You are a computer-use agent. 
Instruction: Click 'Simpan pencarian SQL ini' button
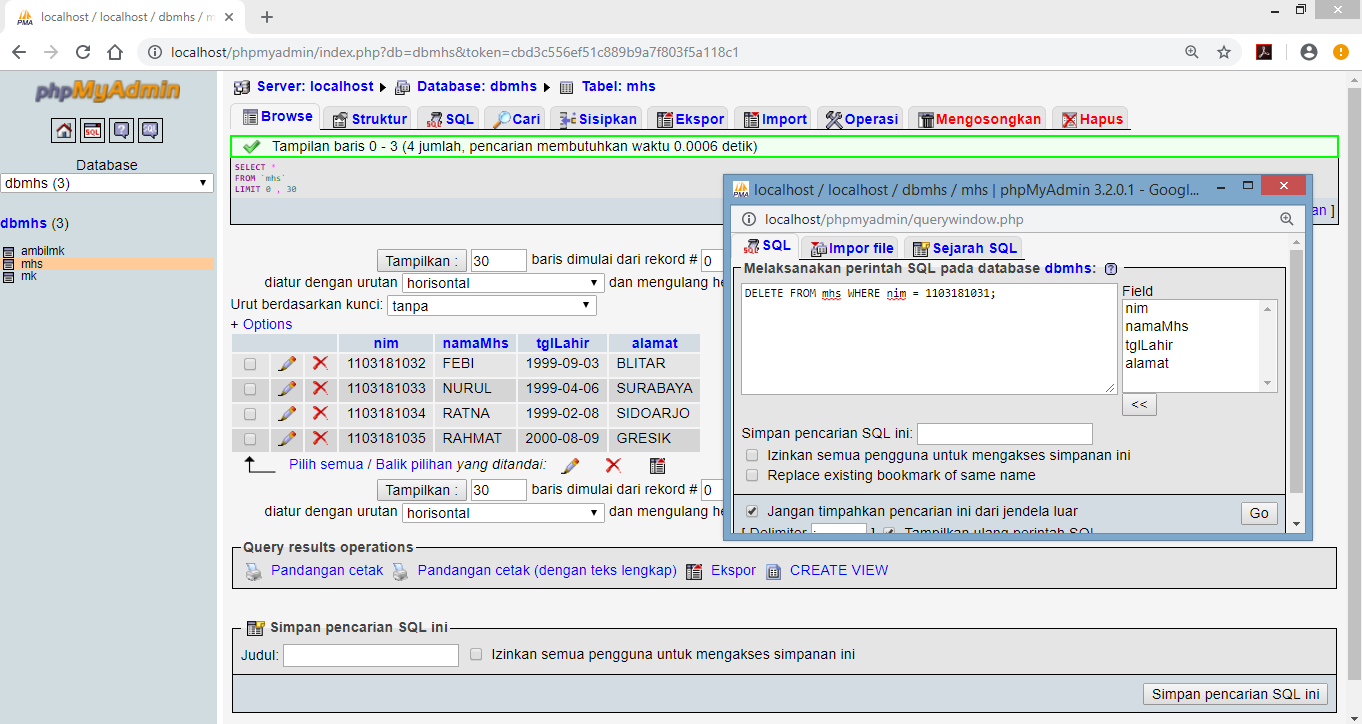(1235, 694)
